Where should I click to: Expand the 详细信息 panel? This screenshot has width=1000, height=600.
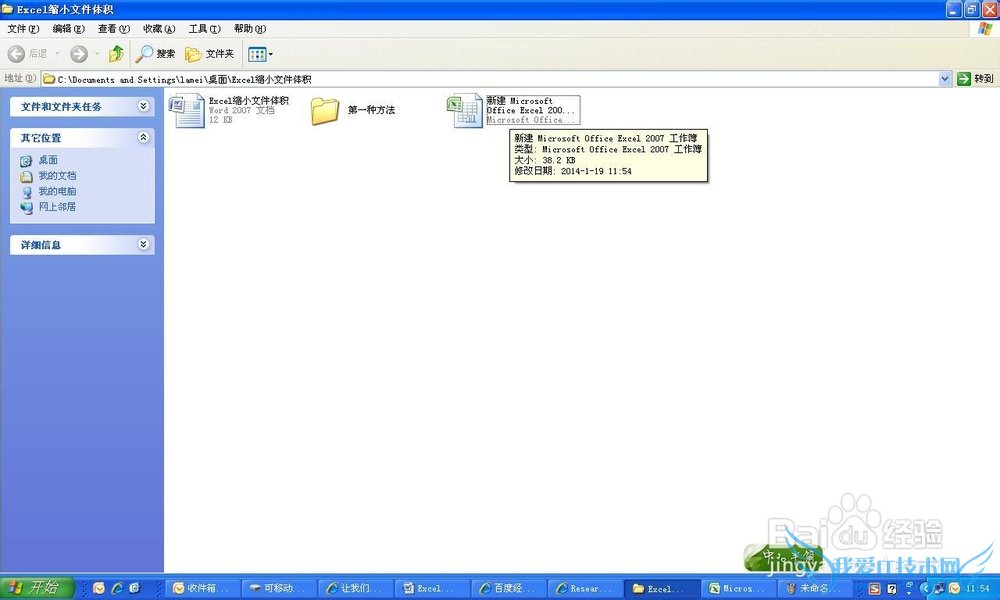143,245
